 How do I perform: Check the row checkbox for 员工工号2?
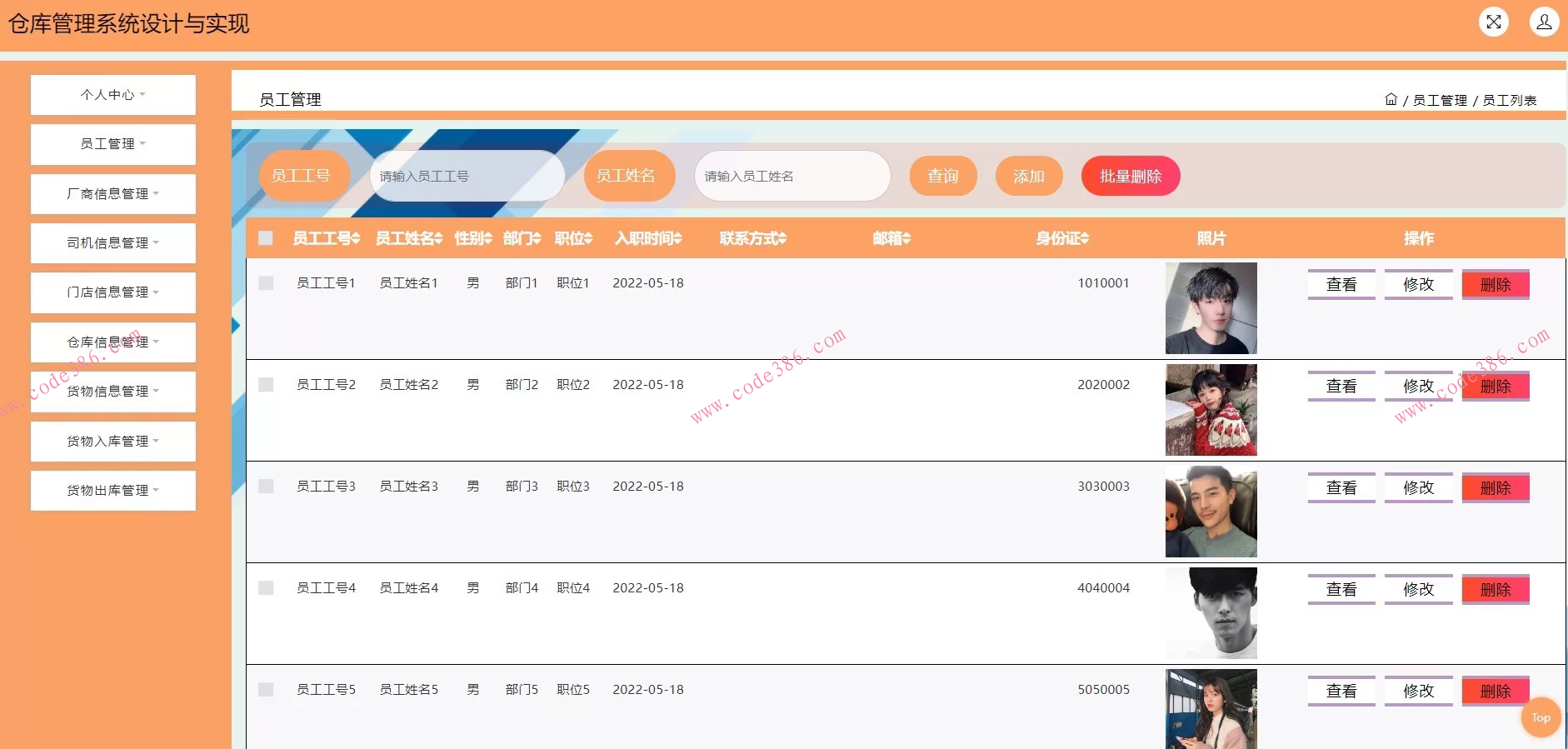click(x=266, y=385)
